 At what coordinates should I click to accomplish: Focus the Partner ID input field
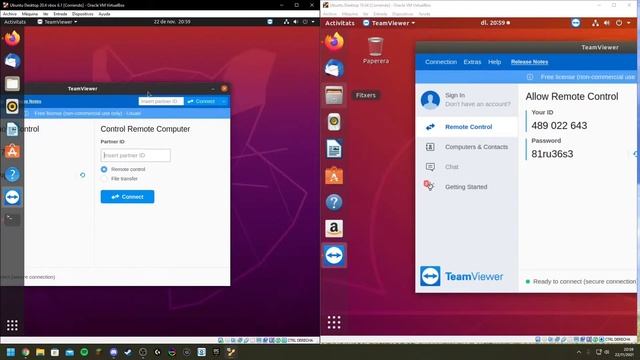point(136,155)
